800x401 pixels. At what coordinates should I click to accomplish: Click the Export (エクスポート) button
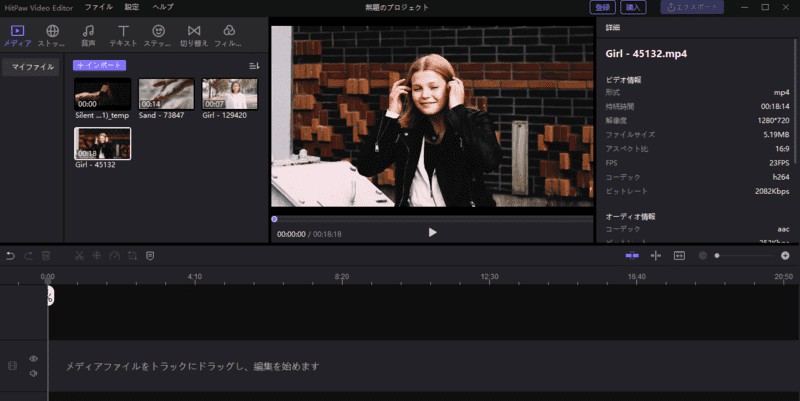(x=692, y=7)
